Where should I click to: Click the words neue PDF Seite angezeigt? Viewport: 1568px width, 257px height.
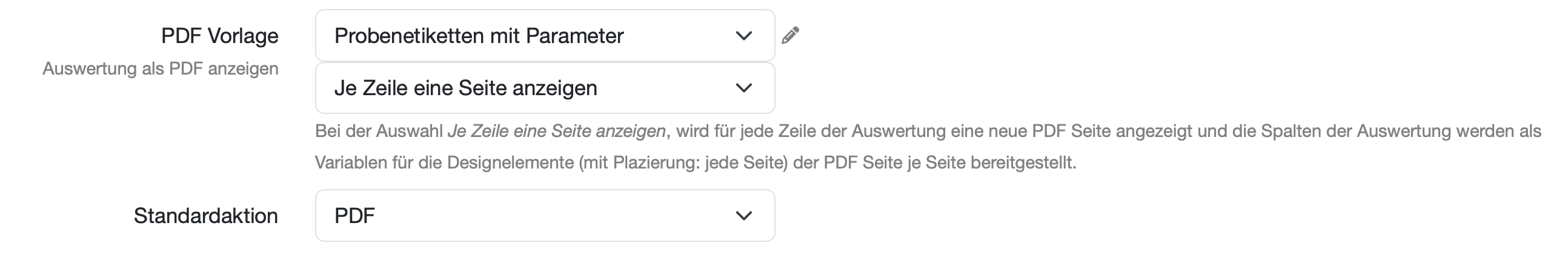click(x=1090, y=131)
